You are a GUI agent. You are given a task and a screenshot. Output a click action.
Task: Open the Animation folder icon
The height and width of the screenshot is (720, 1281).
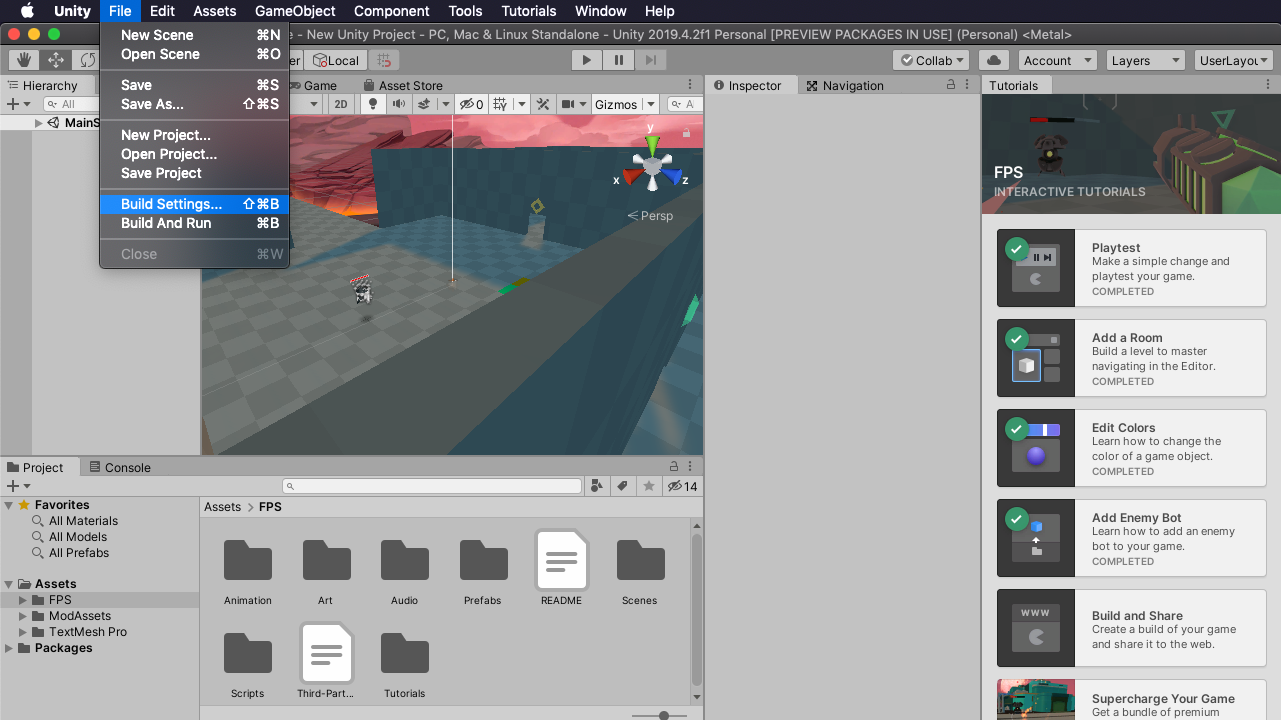click(248, 560)
